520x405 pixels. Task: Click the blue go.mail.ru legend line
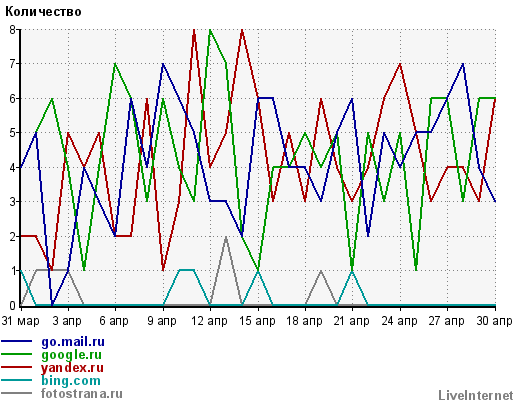tap(17, 341)
